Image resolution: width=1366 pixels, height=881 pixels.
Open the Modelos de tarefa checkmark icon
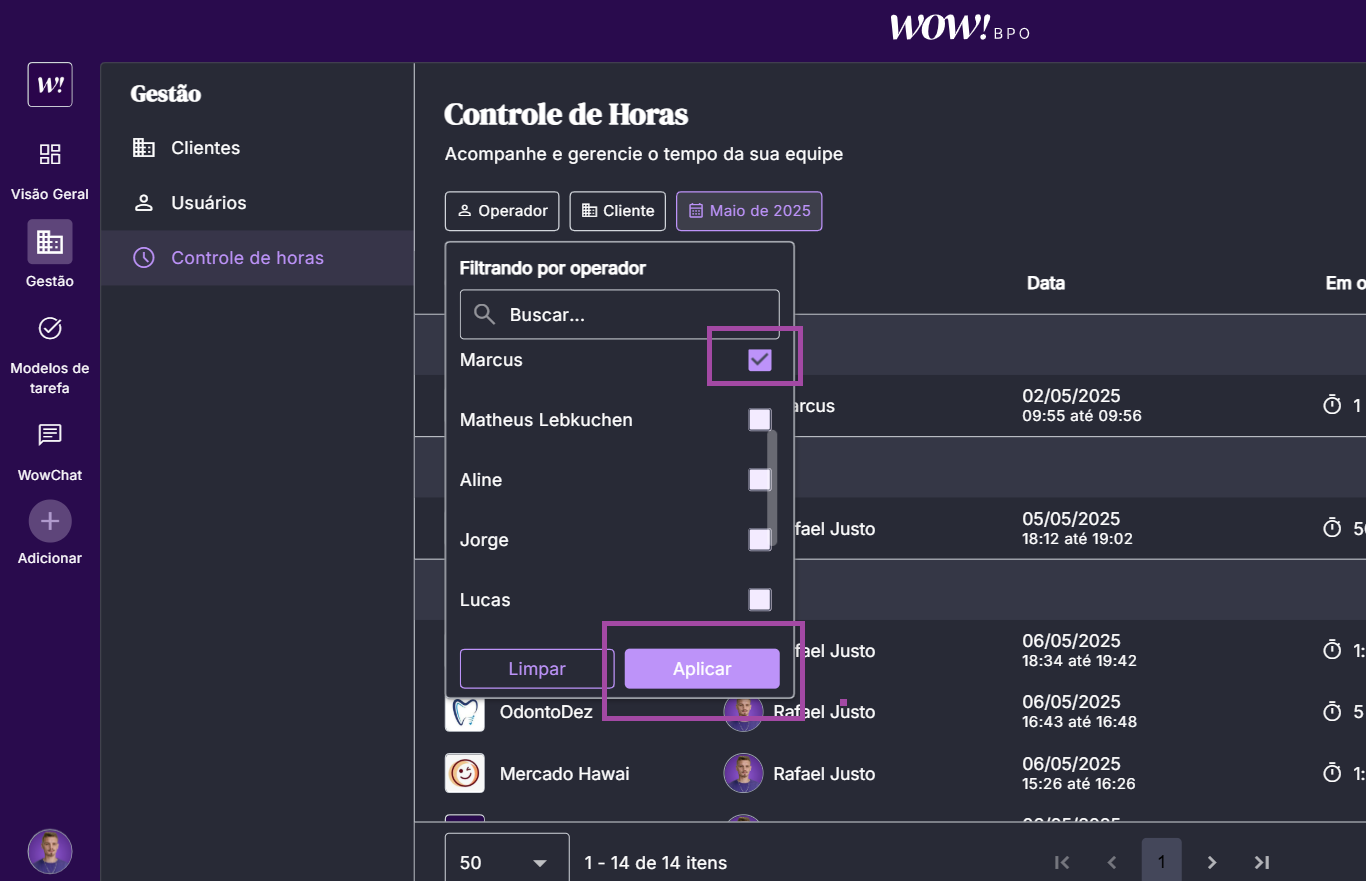tap(50, 328)
